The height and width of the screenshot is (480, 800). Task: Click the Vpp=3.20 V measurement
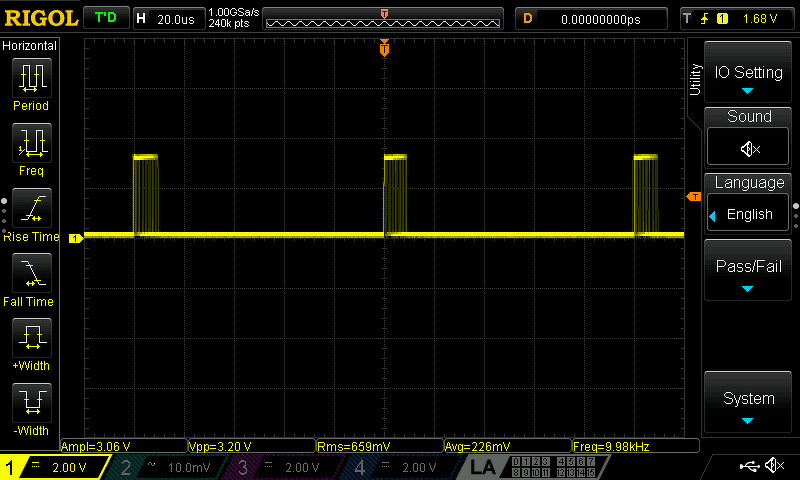tap(252, 446)
